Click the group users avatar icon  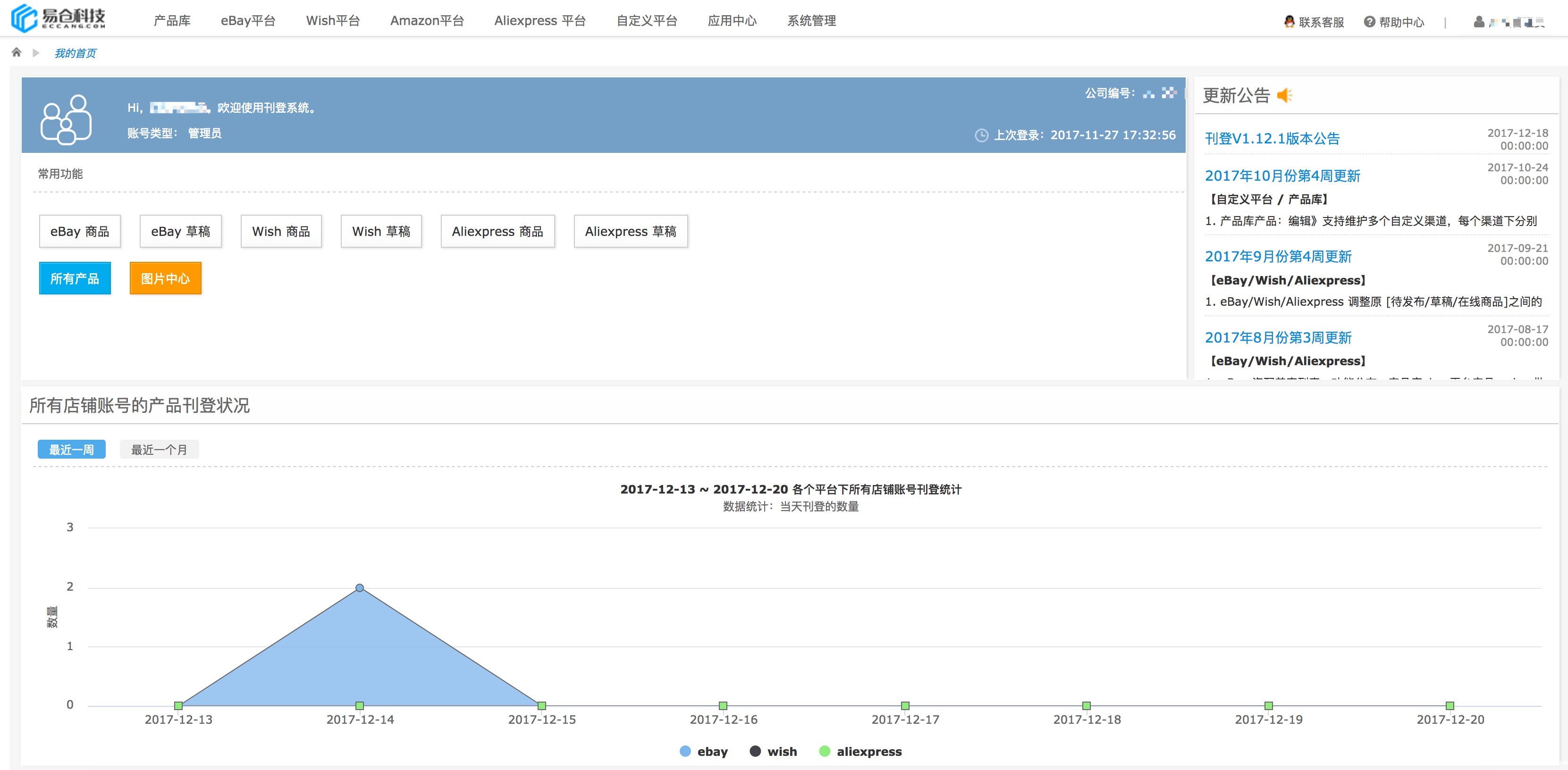[x=66, y=119]
